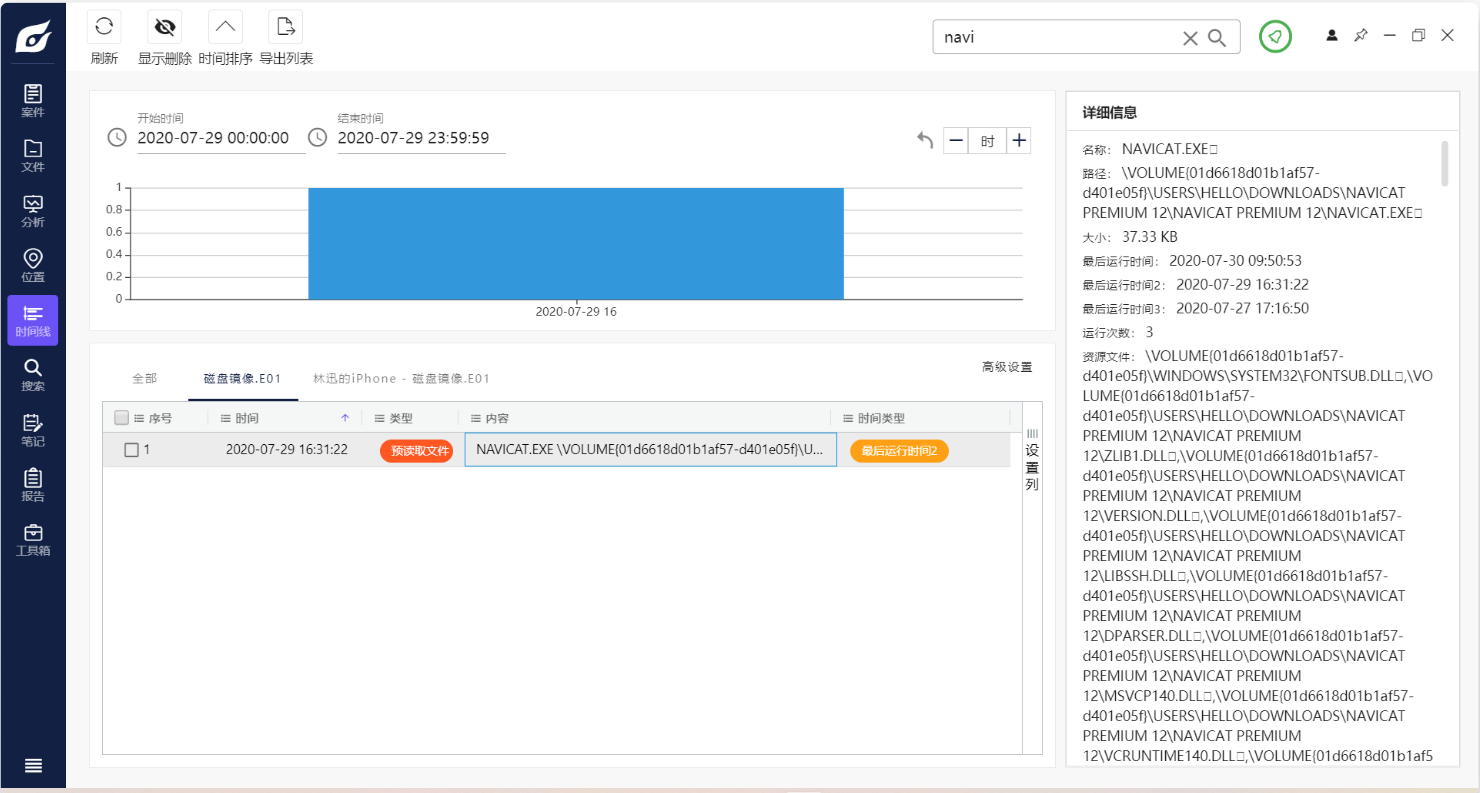Open 搜索 search in the sidebar

(x=33, y=375)
